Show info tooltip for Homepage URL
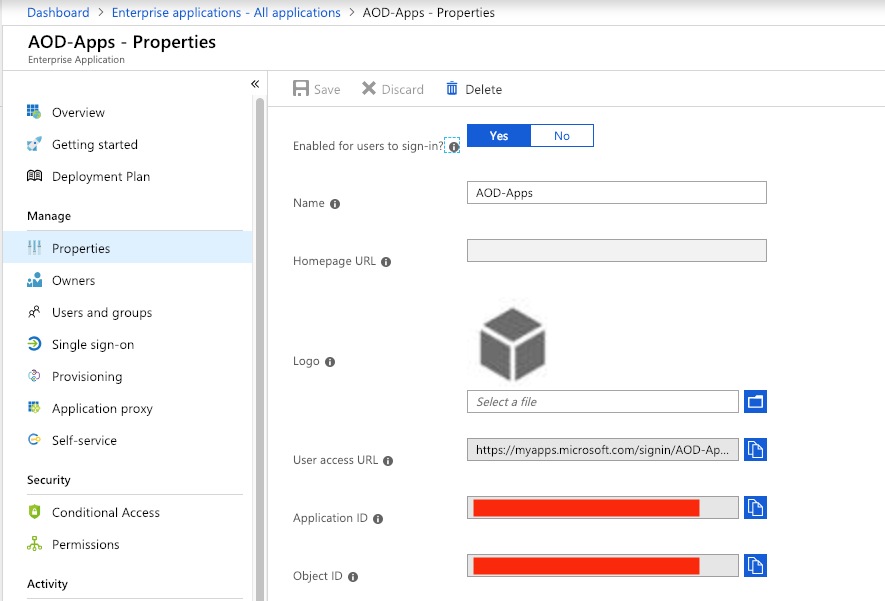The image size is (885, 601). coord(386,262)
